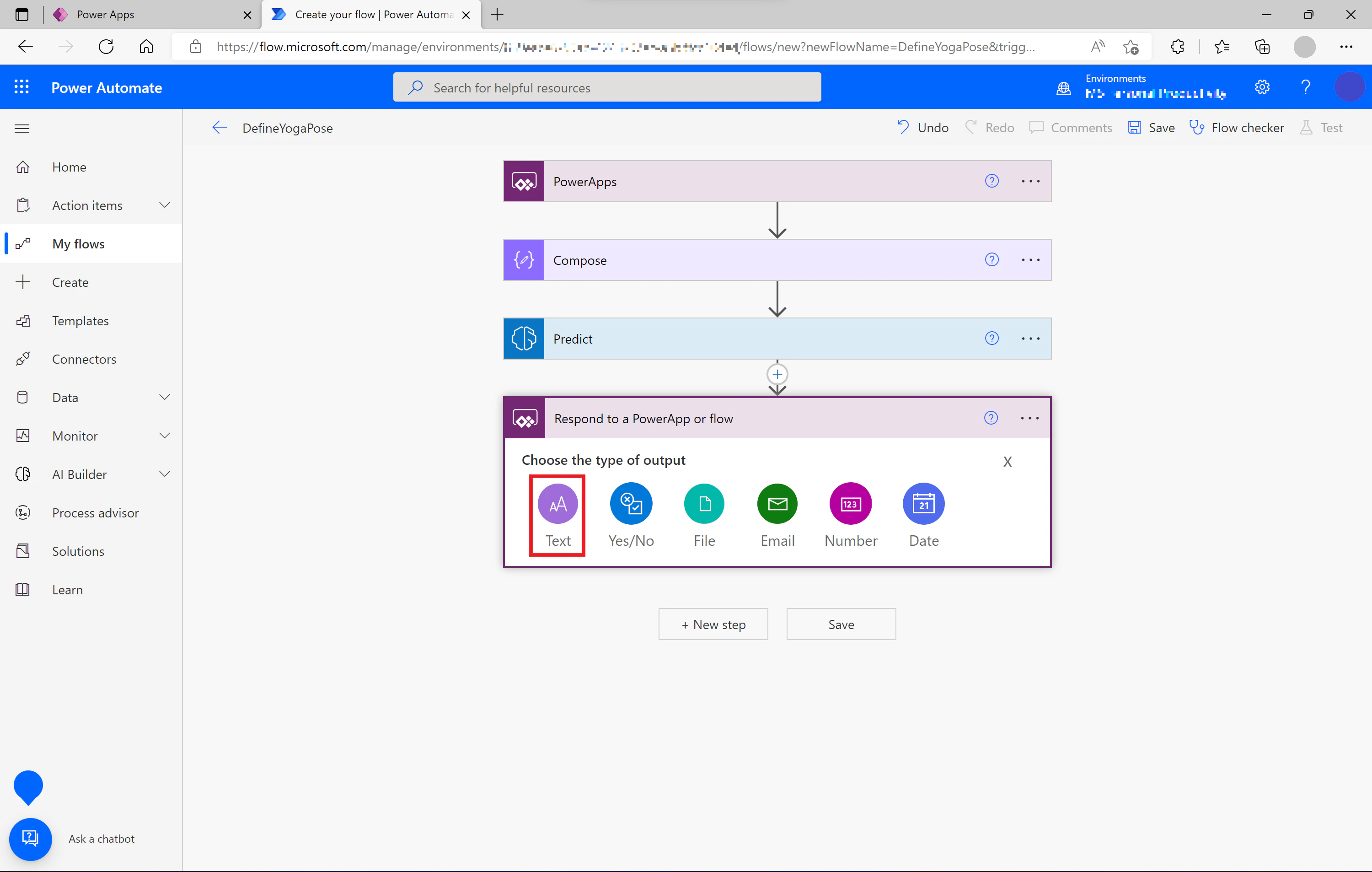Image resolution: width=1372 pixels, height=872 pixels.
Task: Click Undo in the command bar
Action: 922,128
